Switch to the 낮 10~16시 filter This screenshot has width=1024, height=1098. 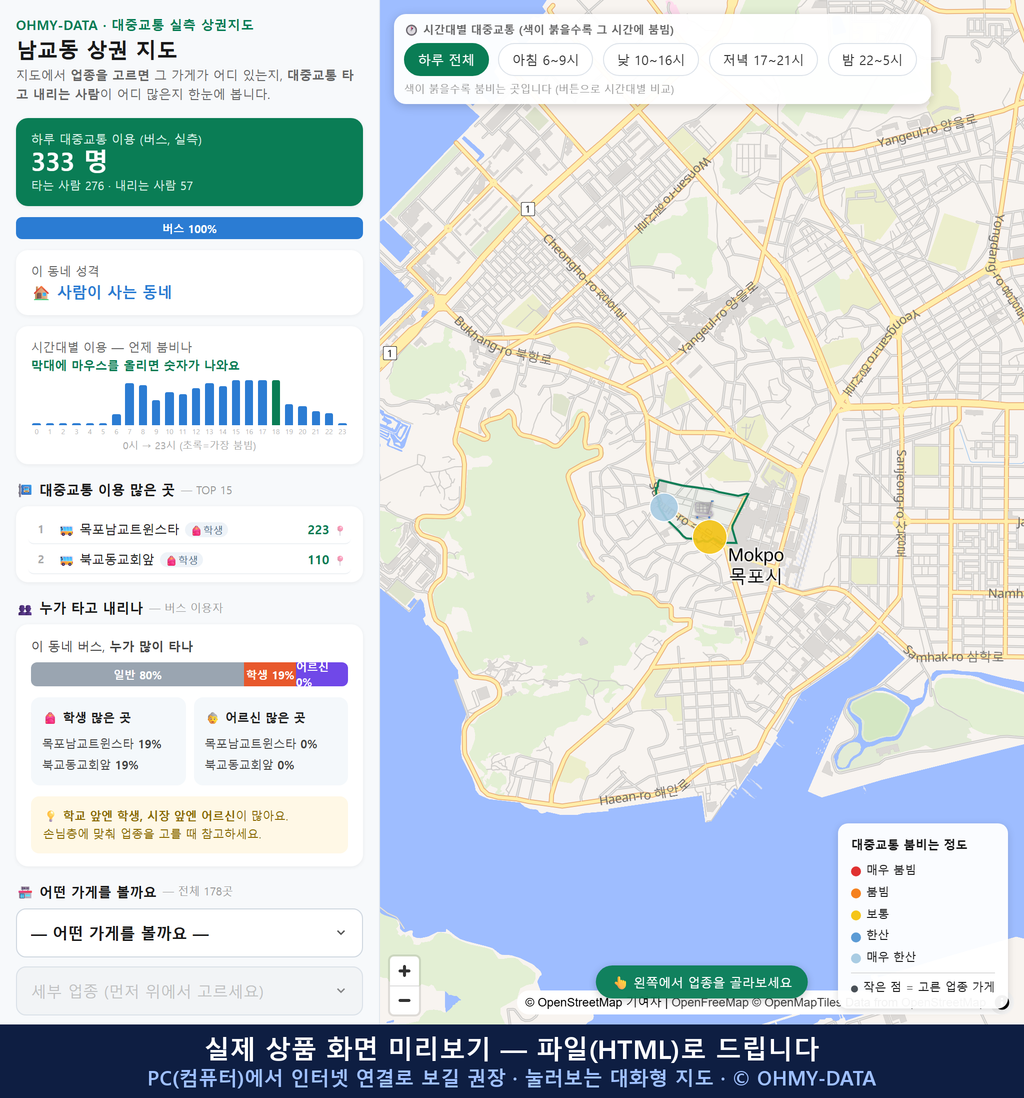pyautogui.click(x=651, y=60)
